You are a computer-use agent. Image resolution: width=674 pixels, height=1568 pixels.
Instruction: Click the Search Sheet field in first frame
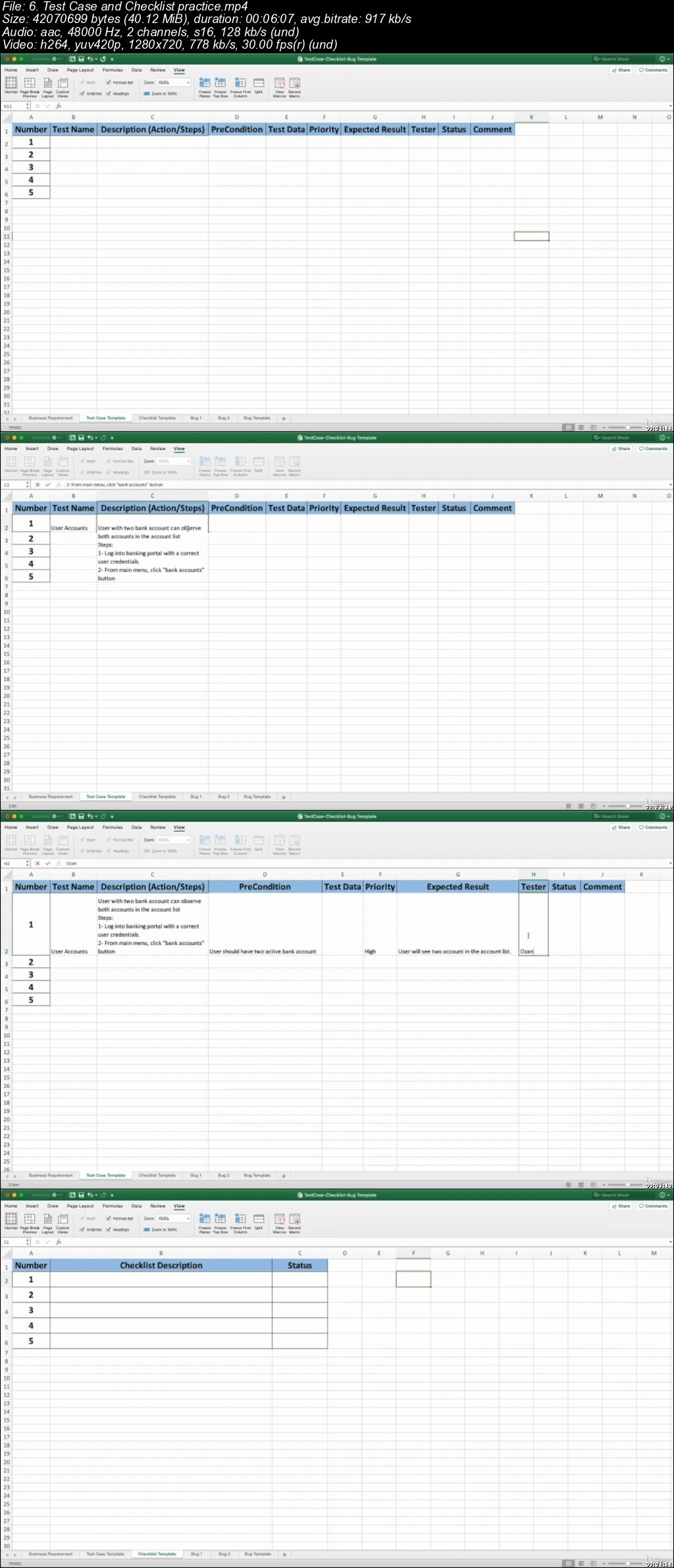click(x=624, y=59)
